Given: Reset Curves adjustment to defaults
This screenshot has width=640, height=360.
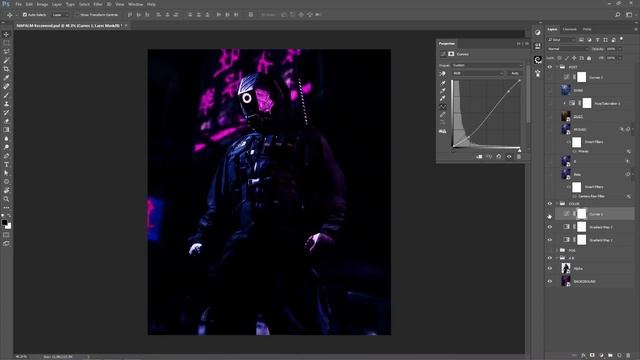Looking at the screenshot, I should pos(499,156).
